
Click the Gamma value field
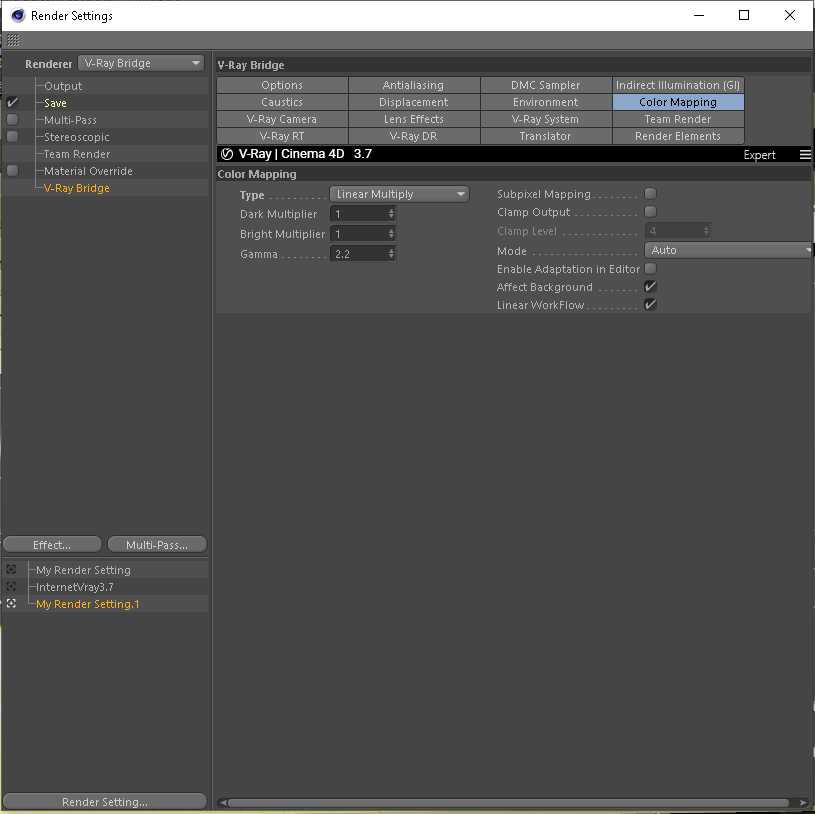click(359, 254)
